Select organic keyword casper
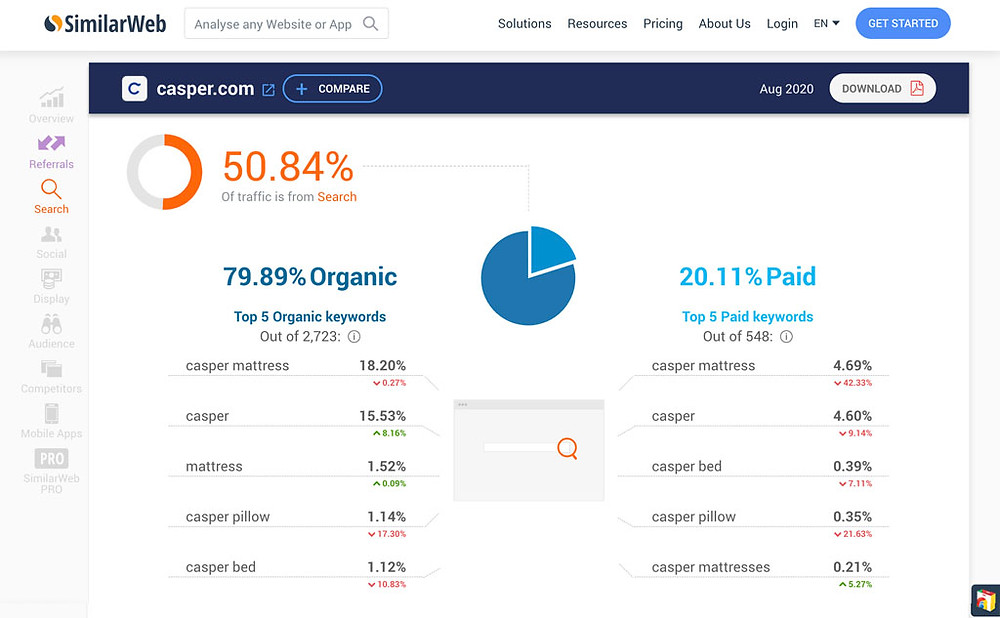The height and width of the screenshot is (618, 1000). click(207, 416)
